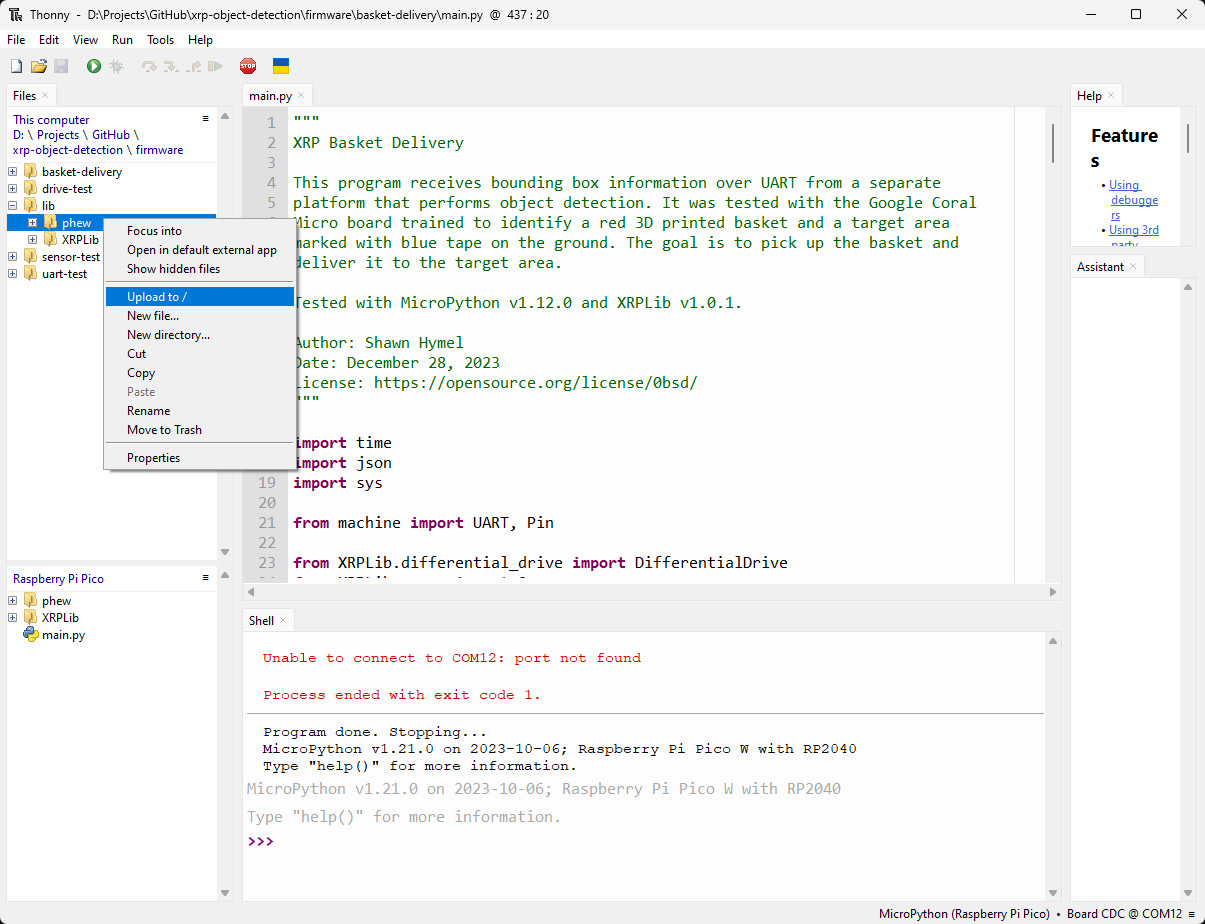This screenshot has height=924, width=1205.
Task: Click the editor horizontal scrollbar
Action: click(x=650, y=592)
